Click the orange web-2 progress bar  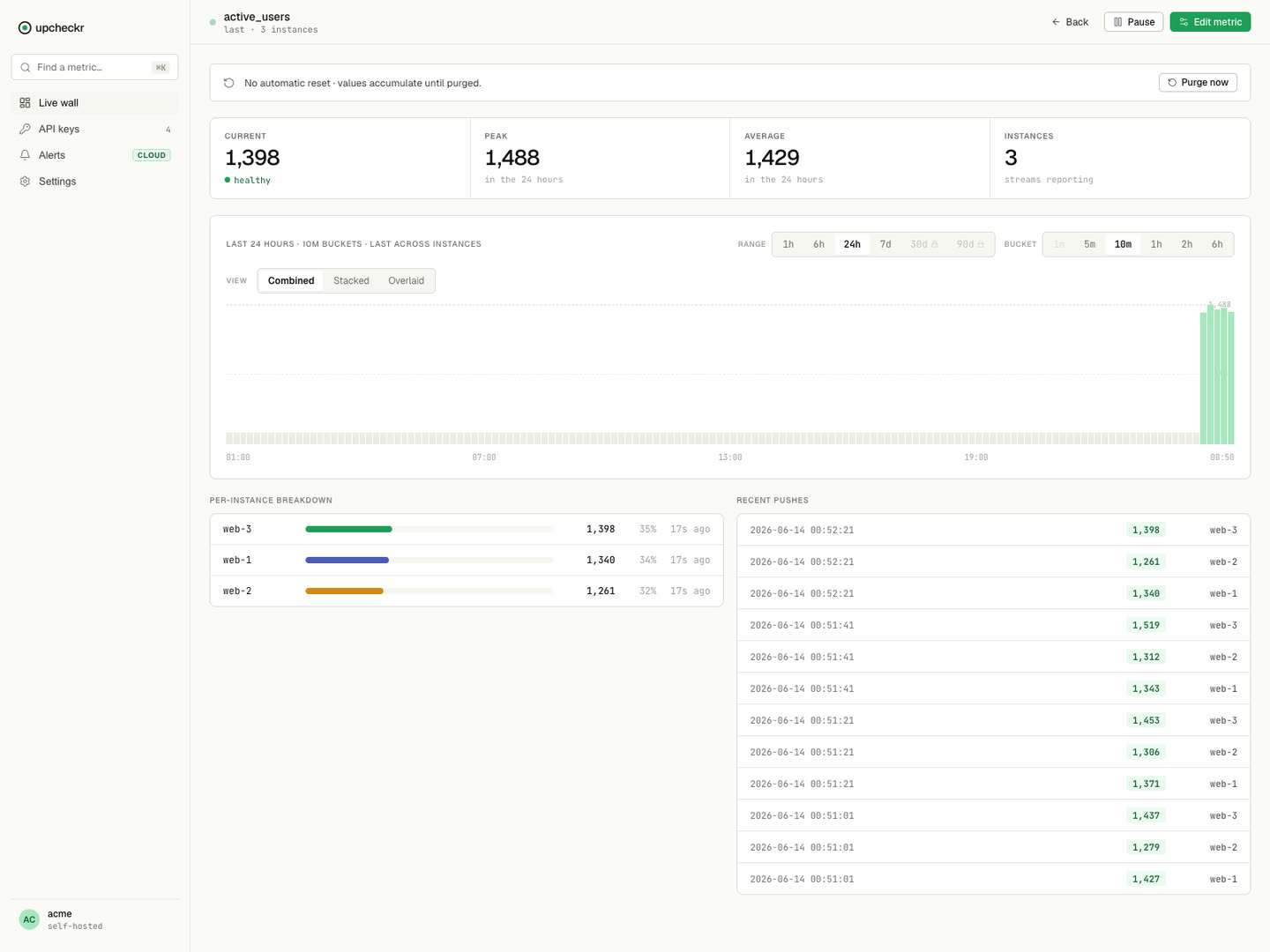pos(344,591)
